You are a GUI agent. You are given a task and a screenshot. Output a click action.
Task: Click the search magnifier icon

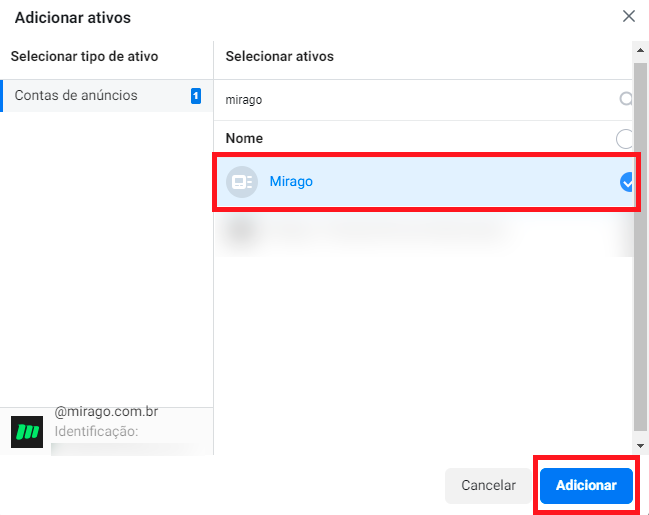pos(625,99)
